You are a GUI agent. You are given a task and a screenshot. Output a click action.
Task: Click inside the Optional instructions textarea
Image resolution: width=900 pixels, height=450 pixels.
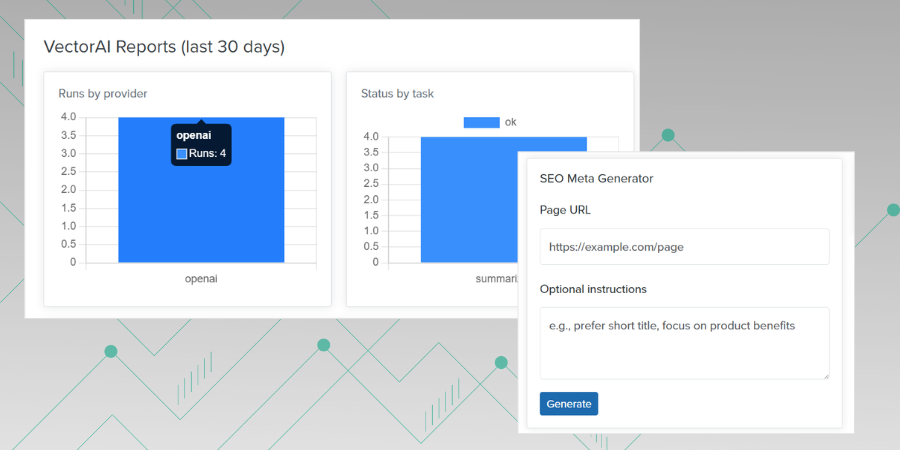(684, 342)
